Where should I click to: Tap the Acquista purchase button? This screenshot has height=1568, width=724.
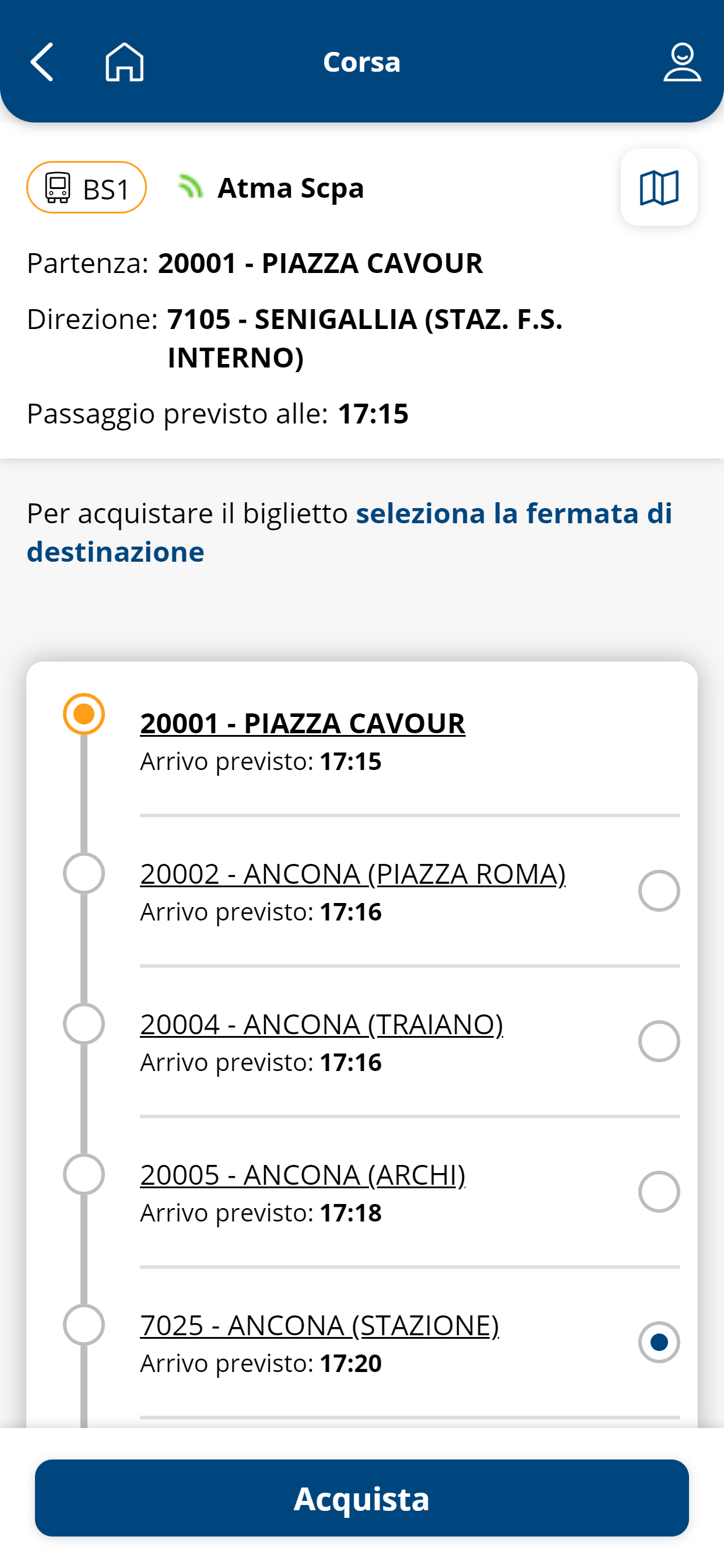pos(362,1497)
